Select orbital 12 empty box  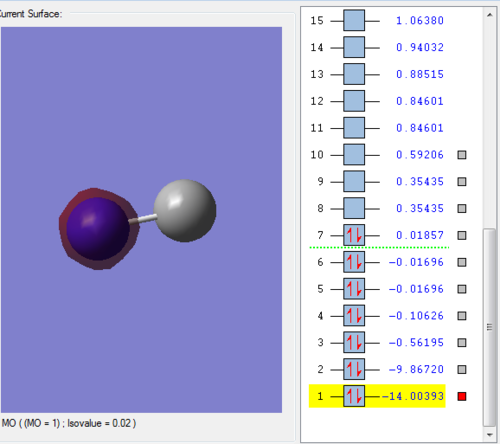tap(354, 101)
